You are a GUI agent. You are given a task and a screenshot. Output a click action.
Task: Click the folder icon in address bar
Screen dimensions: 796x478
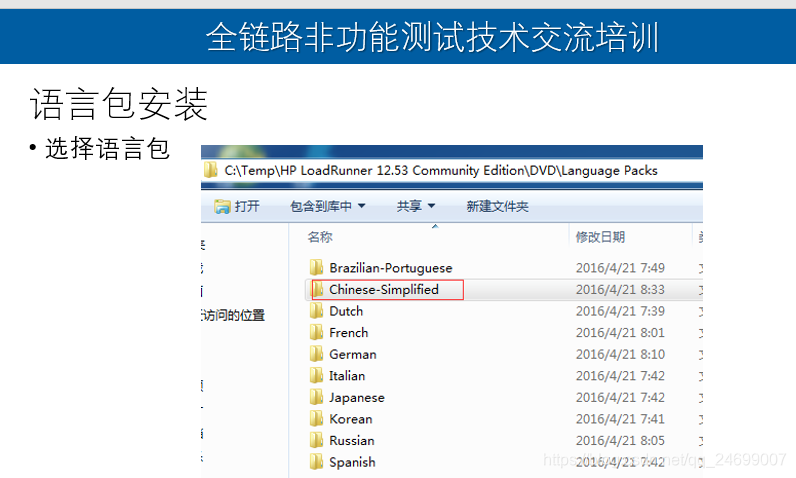click(211, 170)
